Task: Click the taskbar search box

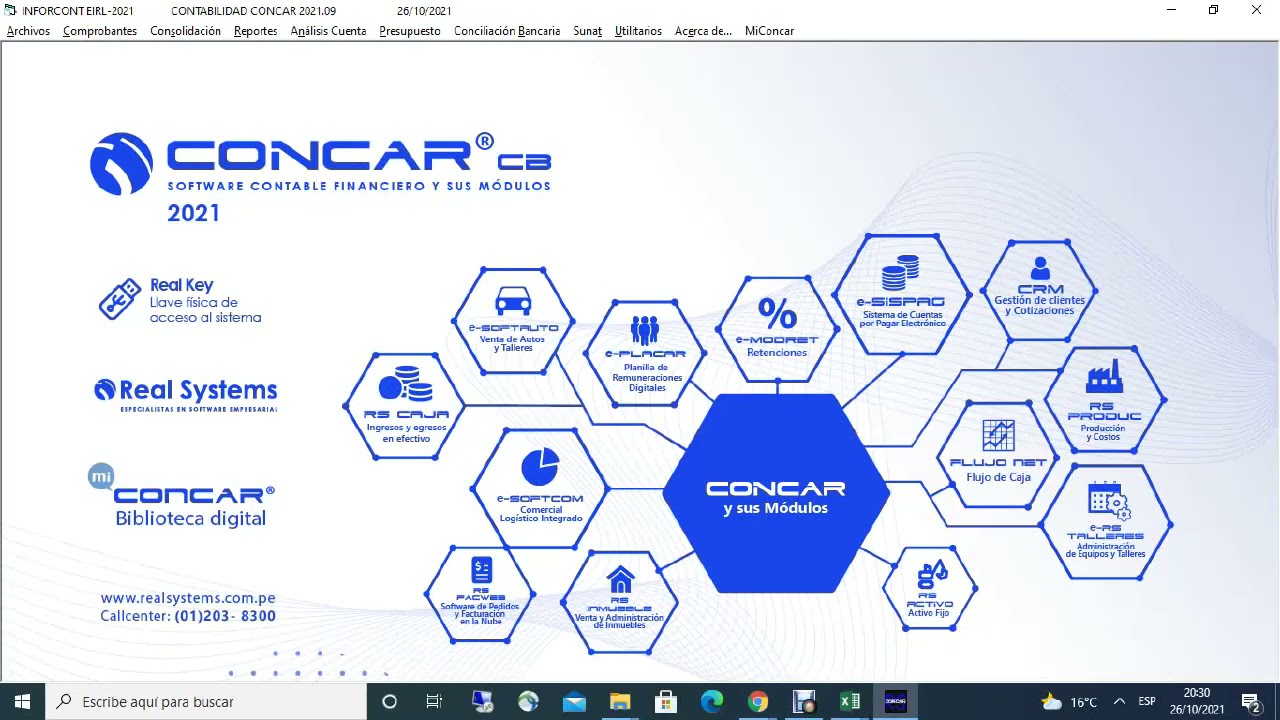Action: point(207,702)
